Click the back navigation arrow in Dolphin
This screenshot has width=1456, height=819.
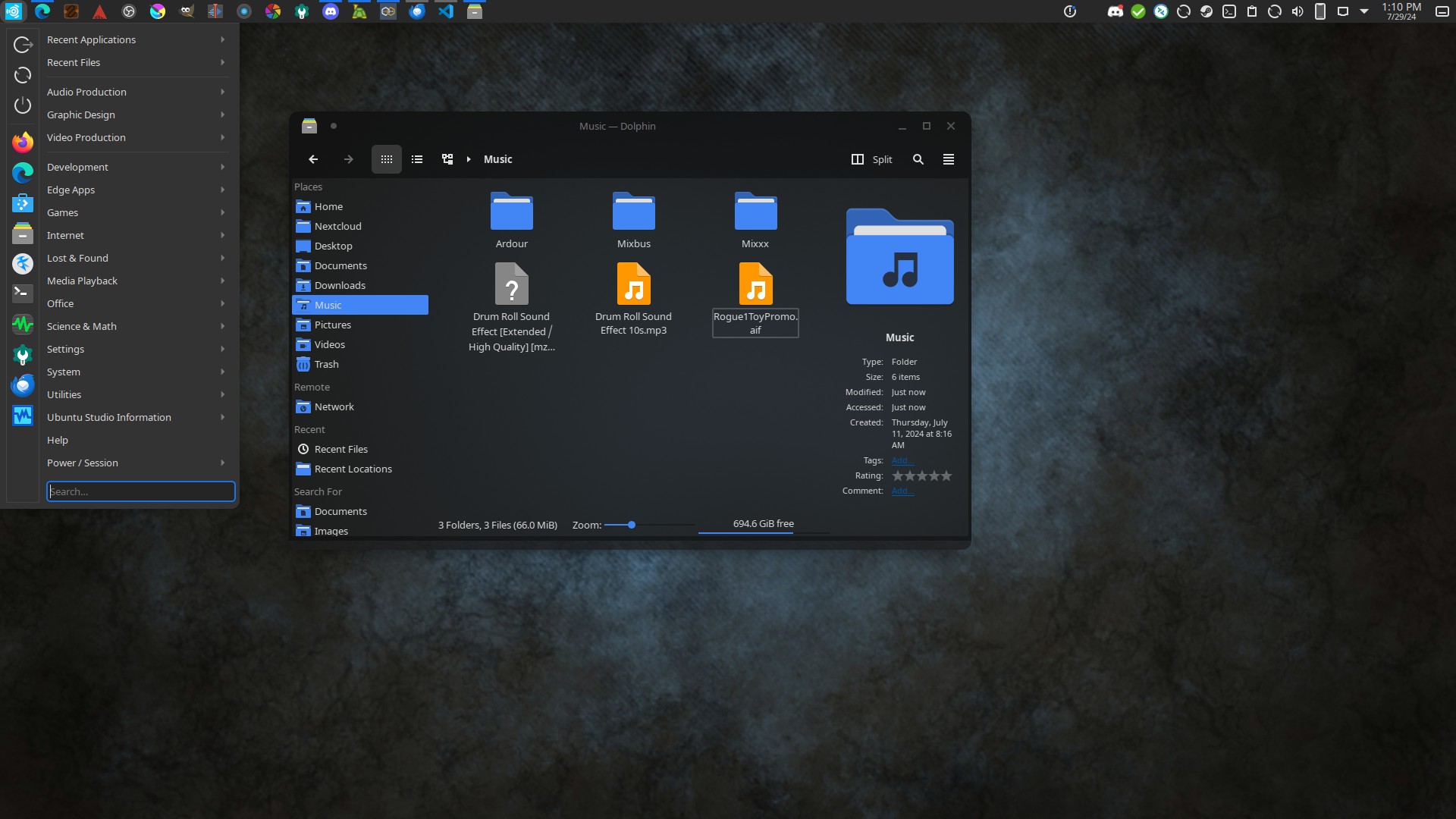tap(313, 159)
